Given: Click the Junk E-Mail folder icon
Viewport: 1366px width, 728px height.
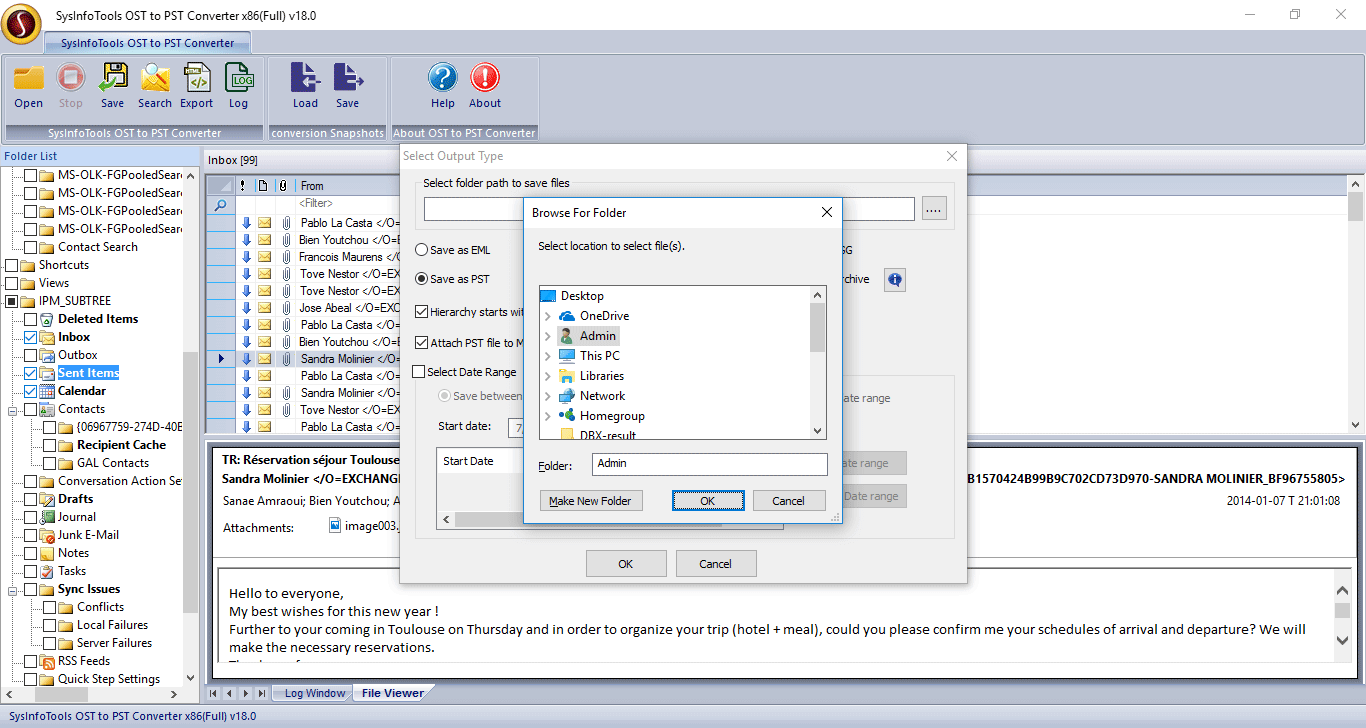Looking at the screenshot, I should [47, 535].
